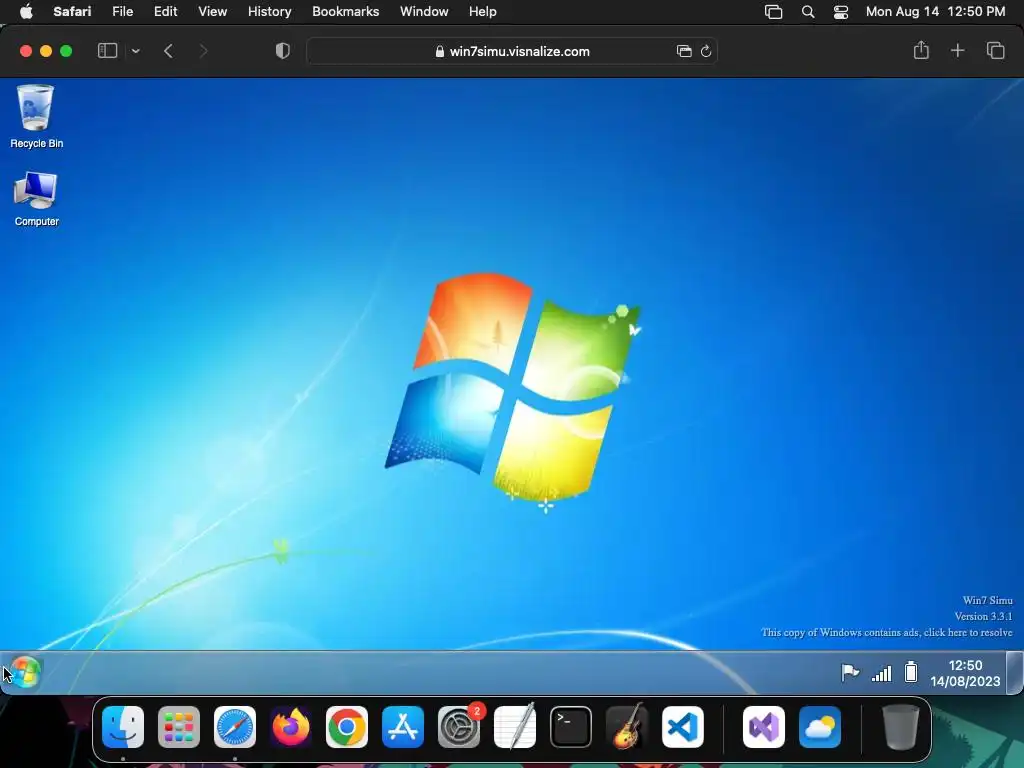Open the Safari menu
The height and width of the screenshot is (768, 1024).
click(x=72, y=11)
